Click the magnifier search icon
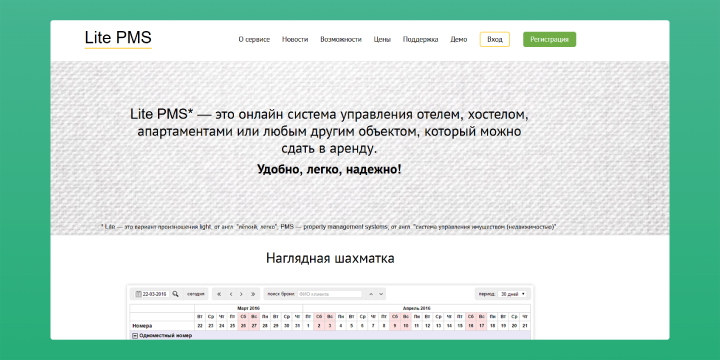The height and width of the screenshot is (360, 720). pyautogui.click(x=175, y=294)
